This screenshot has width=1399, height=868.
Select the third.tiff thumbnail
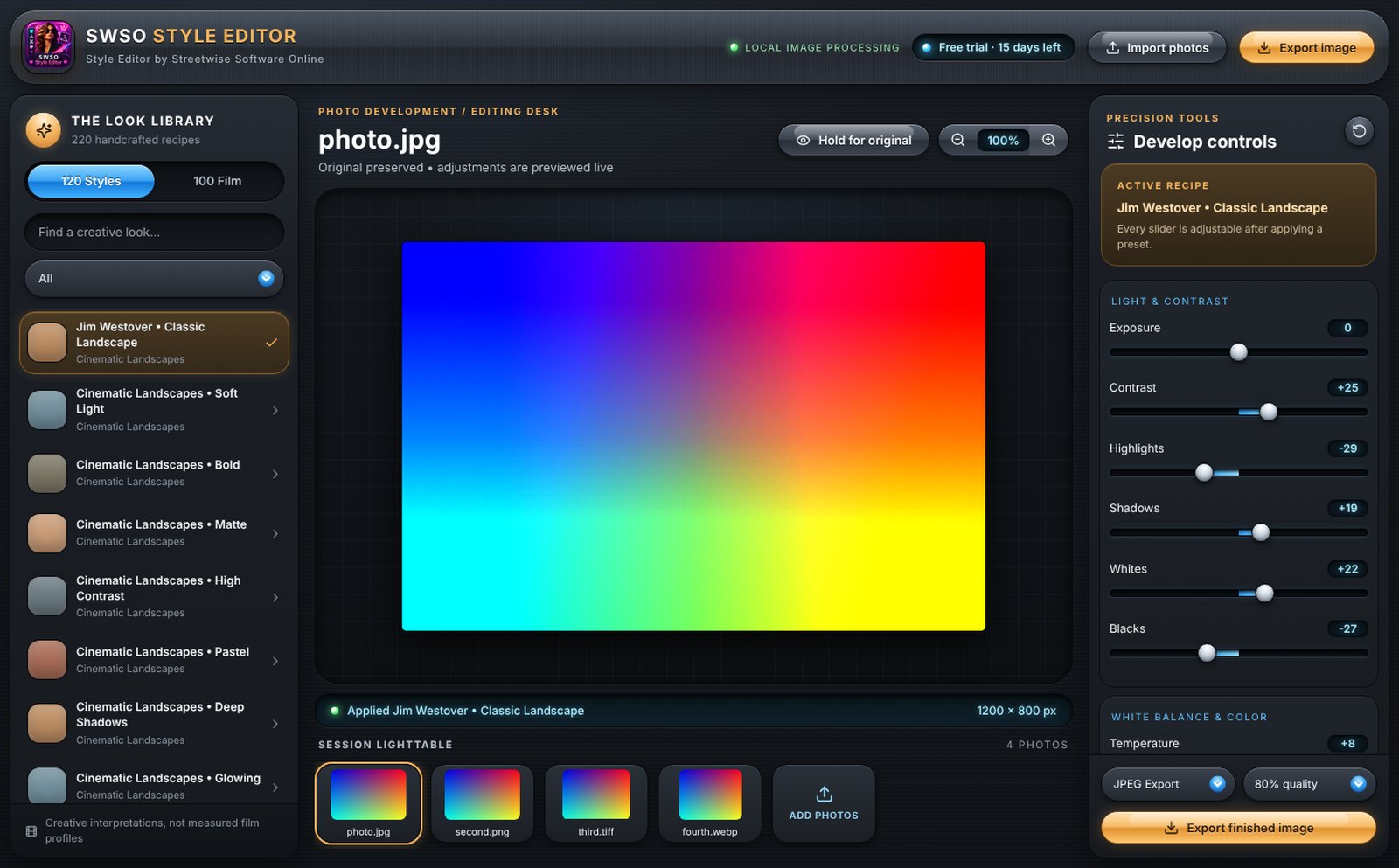click(x=595, y=803)
